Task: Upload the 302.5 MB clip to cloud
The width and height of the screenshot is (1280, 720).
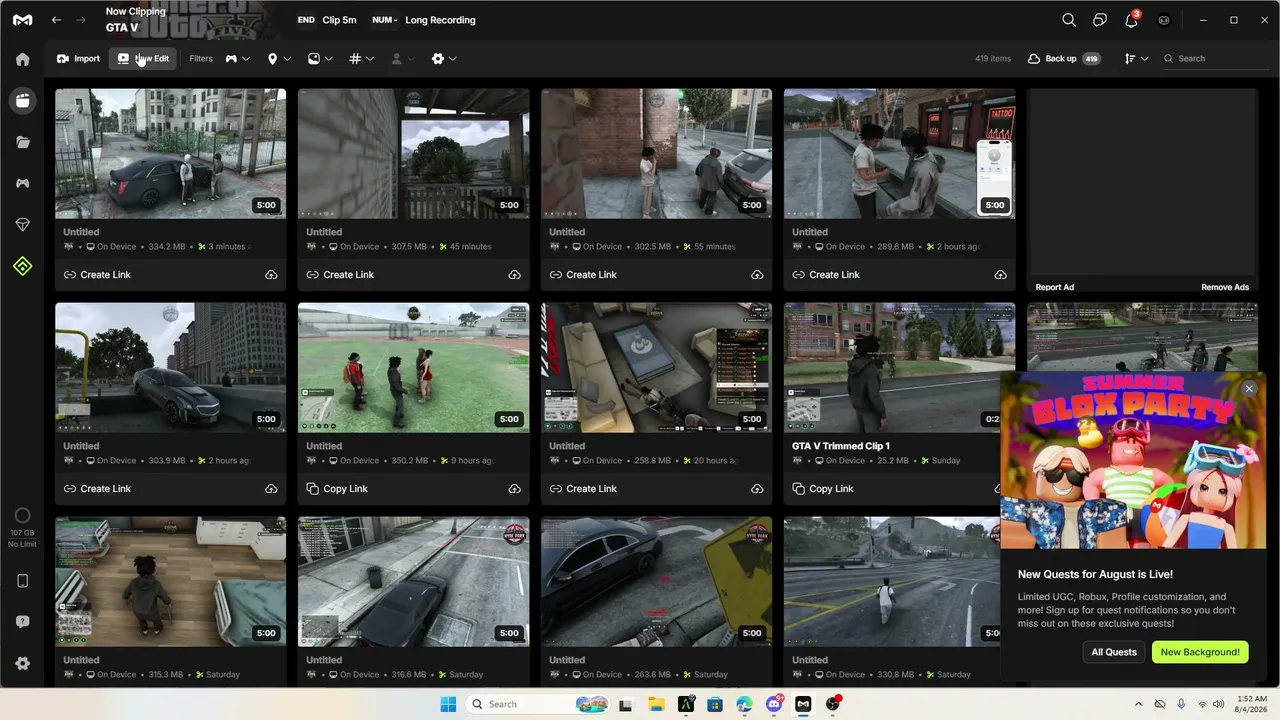Action: point(757,275)
